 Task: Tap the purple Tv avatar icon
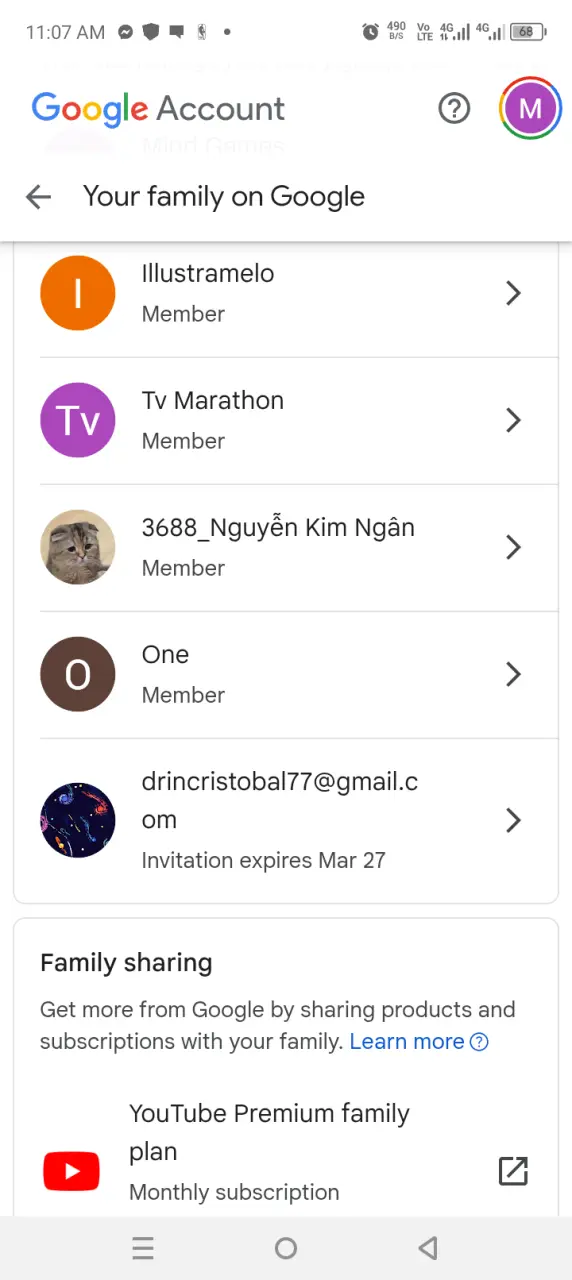point(78,420)
